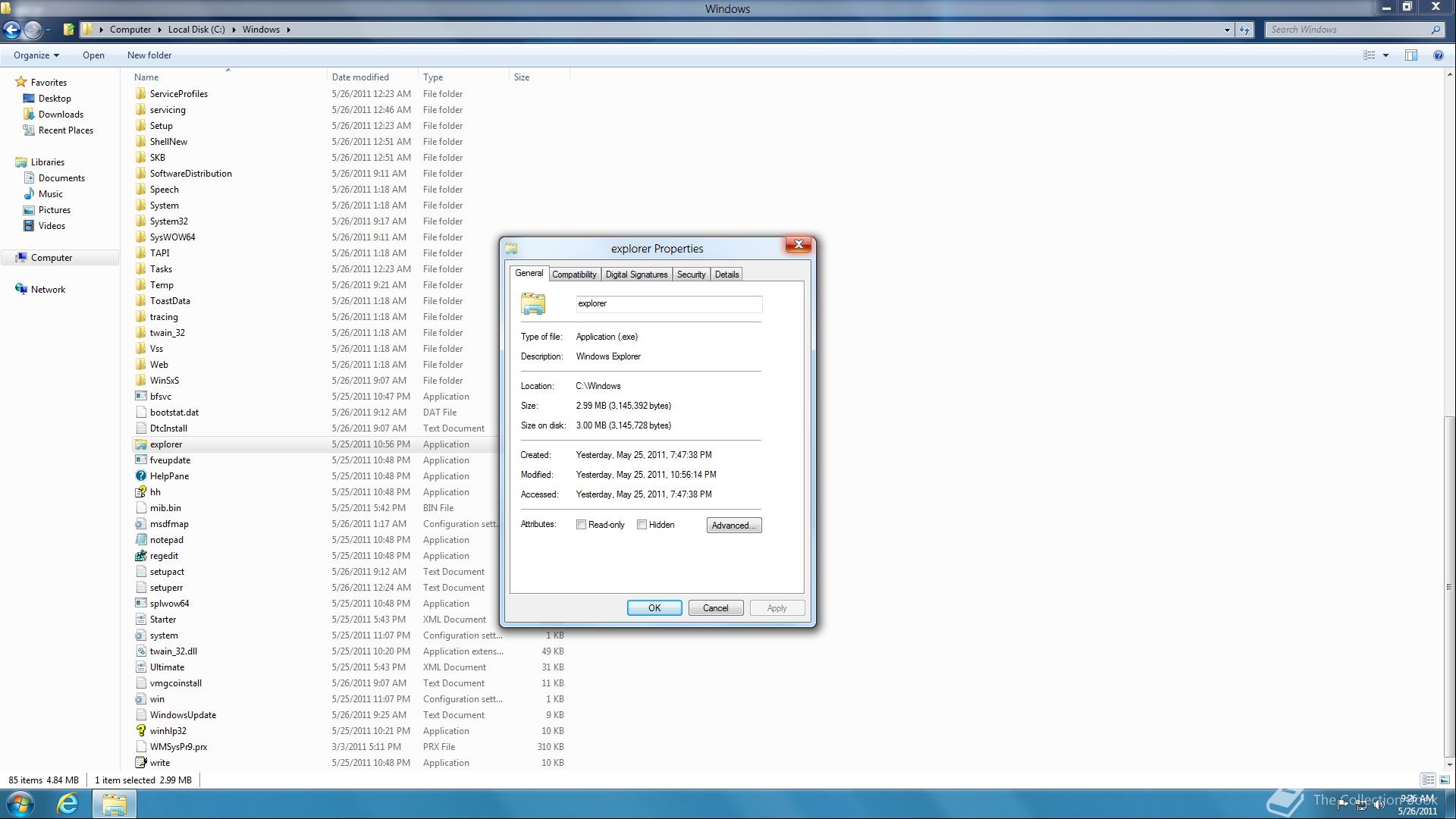The width and height of the screenshot is (1456, 819).
Task: Expand breadcrumb arrow after Windows
Action: [x=289, y=30]
